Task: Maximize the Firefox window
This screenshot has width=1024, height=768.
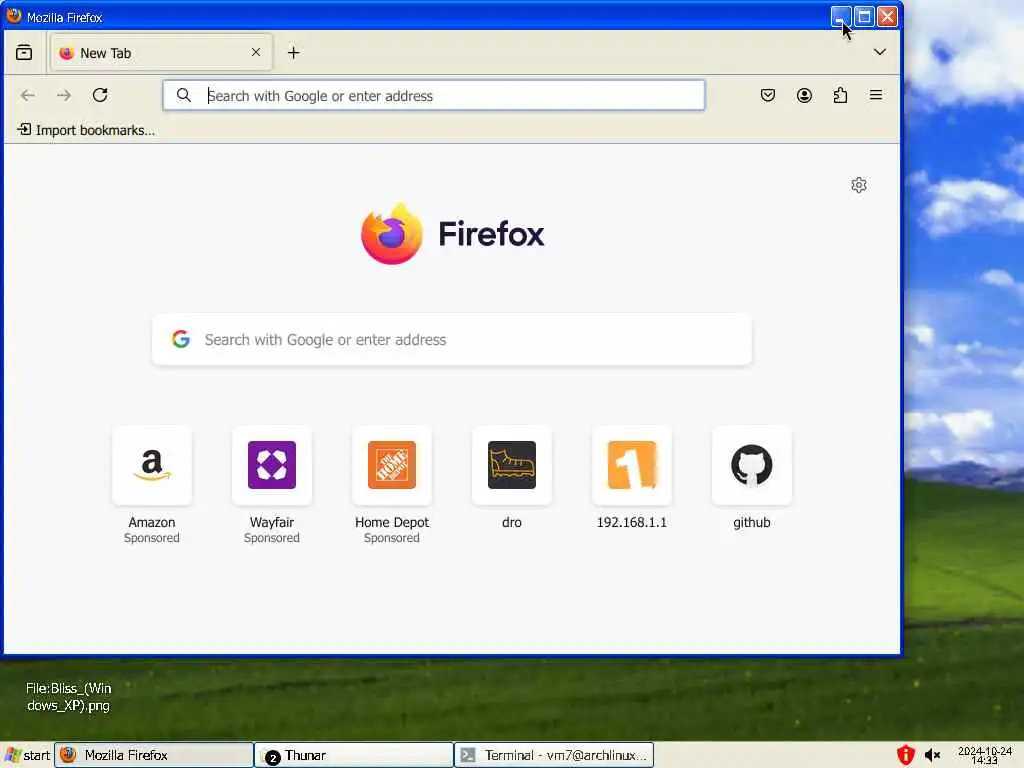Action: point(864,16)
